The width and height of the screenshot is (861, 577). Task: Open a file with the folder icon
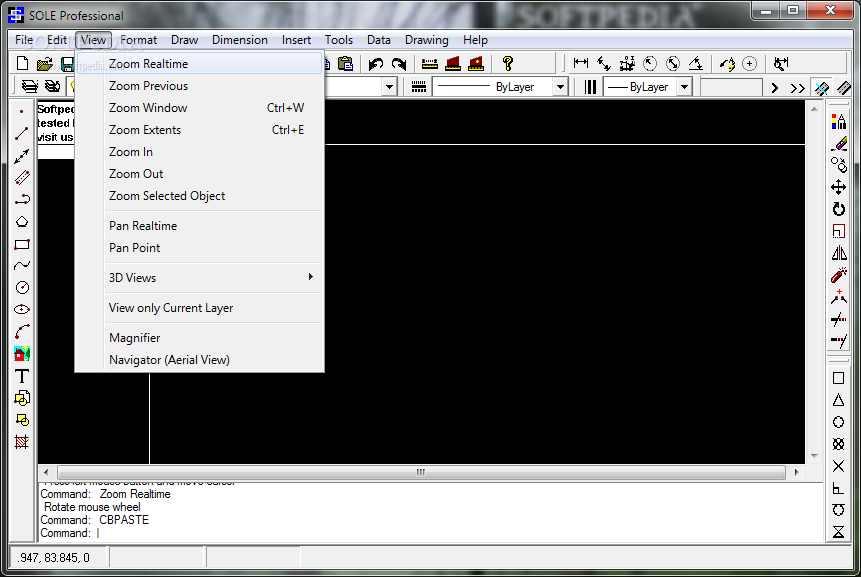(x=44, y=64)
